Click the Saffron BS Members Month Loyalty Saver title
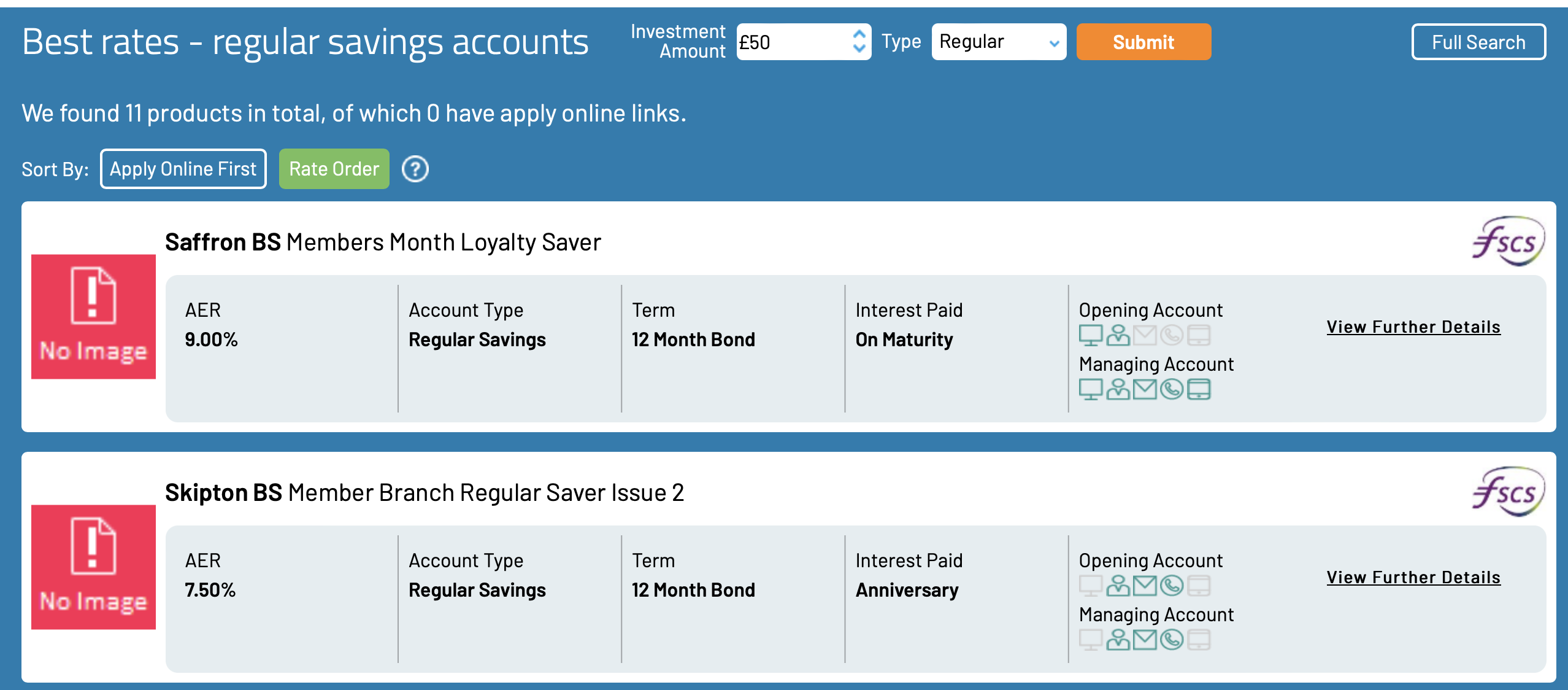Image resolution: width=1568 pixels, height=690 pixels. pyautogui.click(x=383, y=242)
